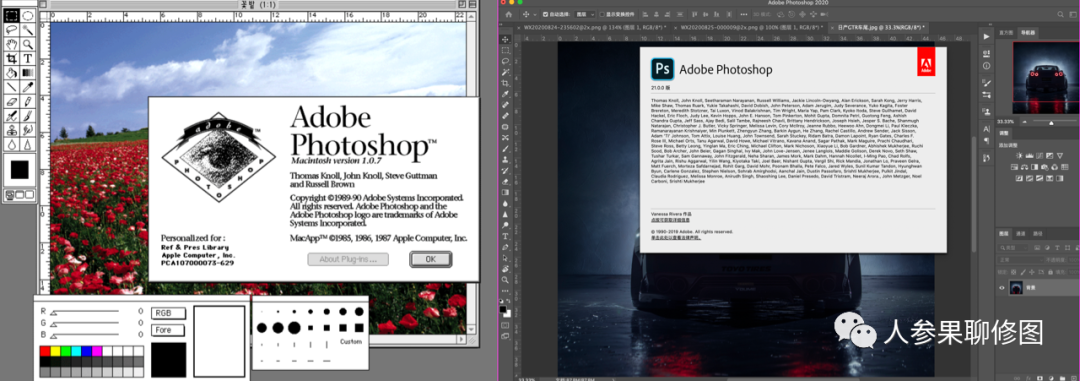The image size is (1080, 381).
Task: Toggle the auto-select (自动选择) checkbox
Action: tap(546, 14)
